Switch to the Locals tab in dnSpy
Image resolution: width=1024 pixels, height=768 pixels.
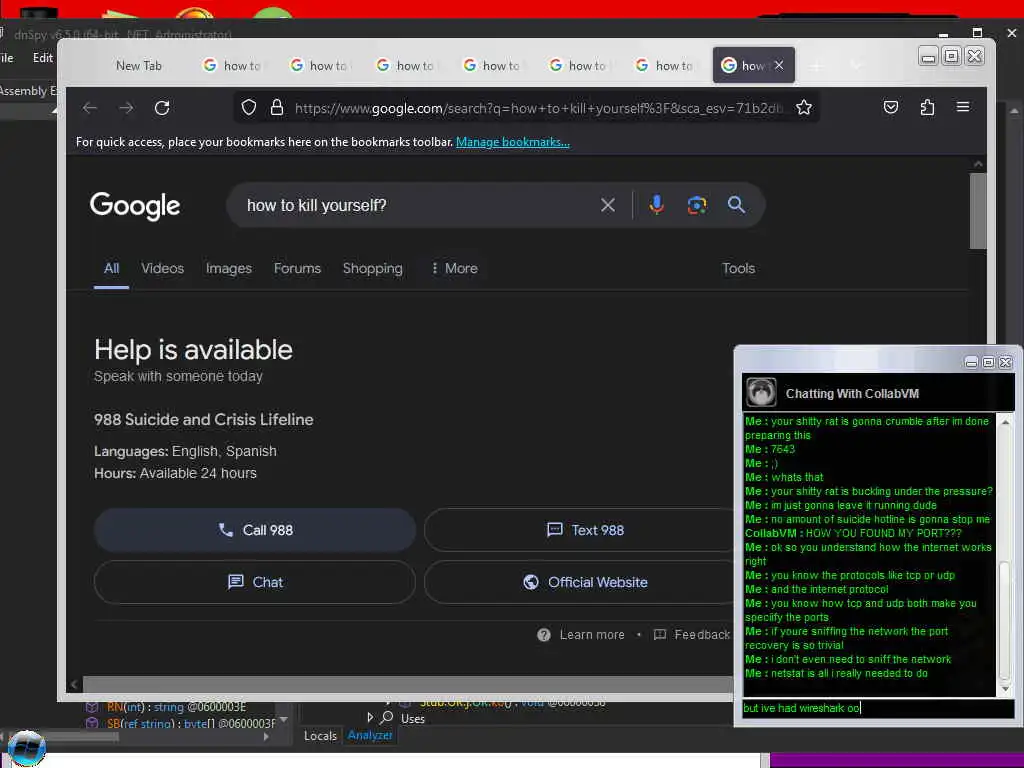click(320, 735)
